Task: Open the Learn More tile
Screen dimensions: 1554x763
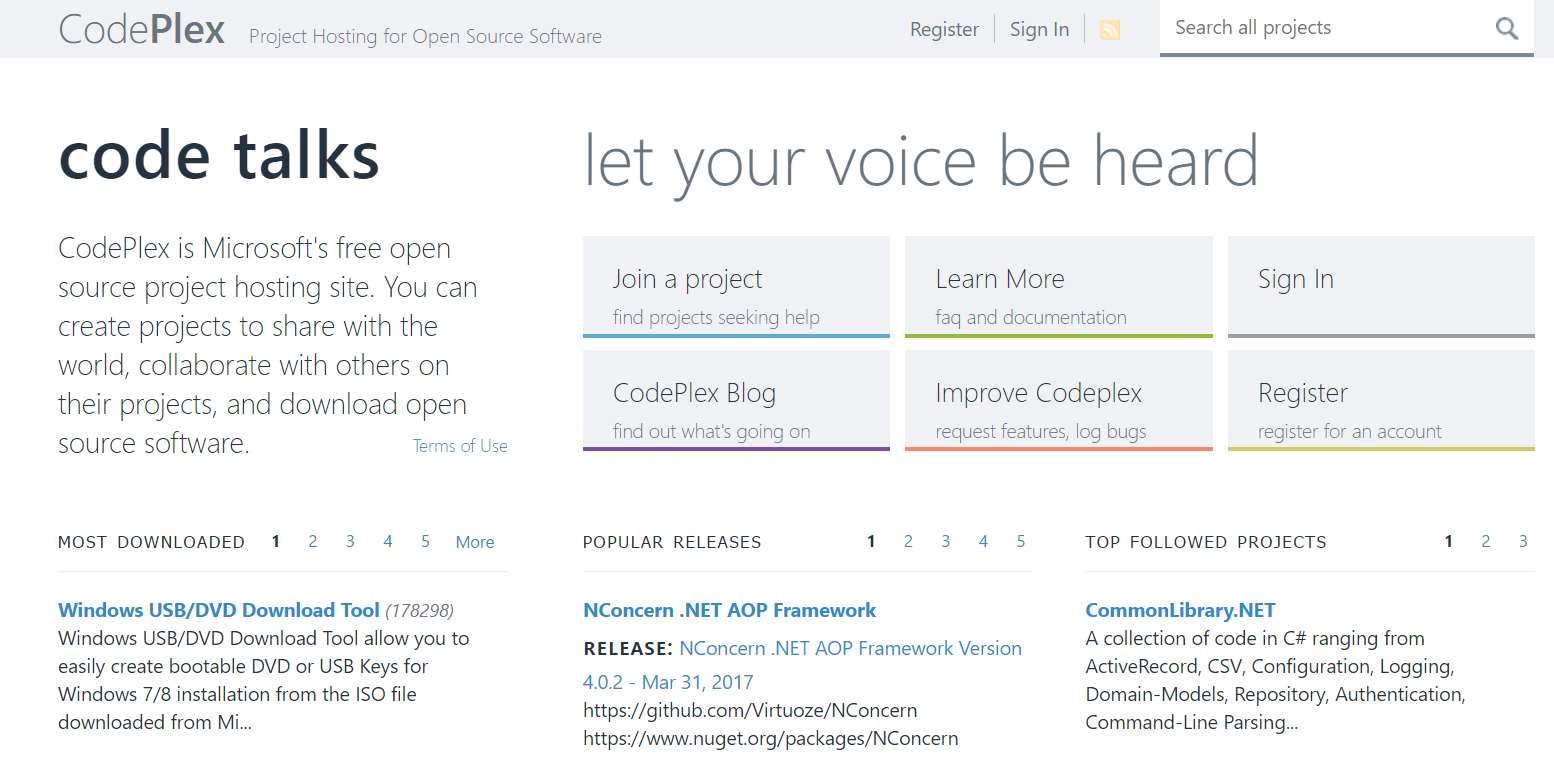Action: coord(1059,287)
